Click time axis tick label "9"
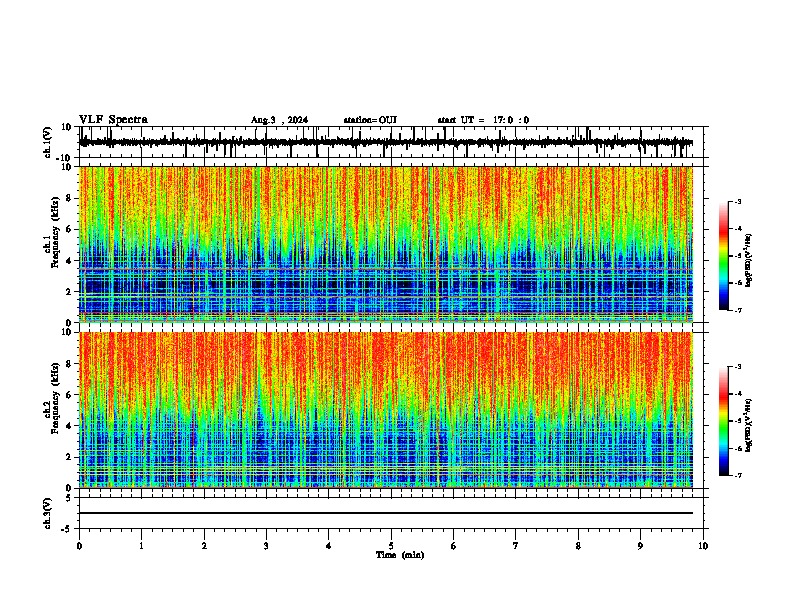The height and width of the screenshot is (612, 792). [640, 546]
